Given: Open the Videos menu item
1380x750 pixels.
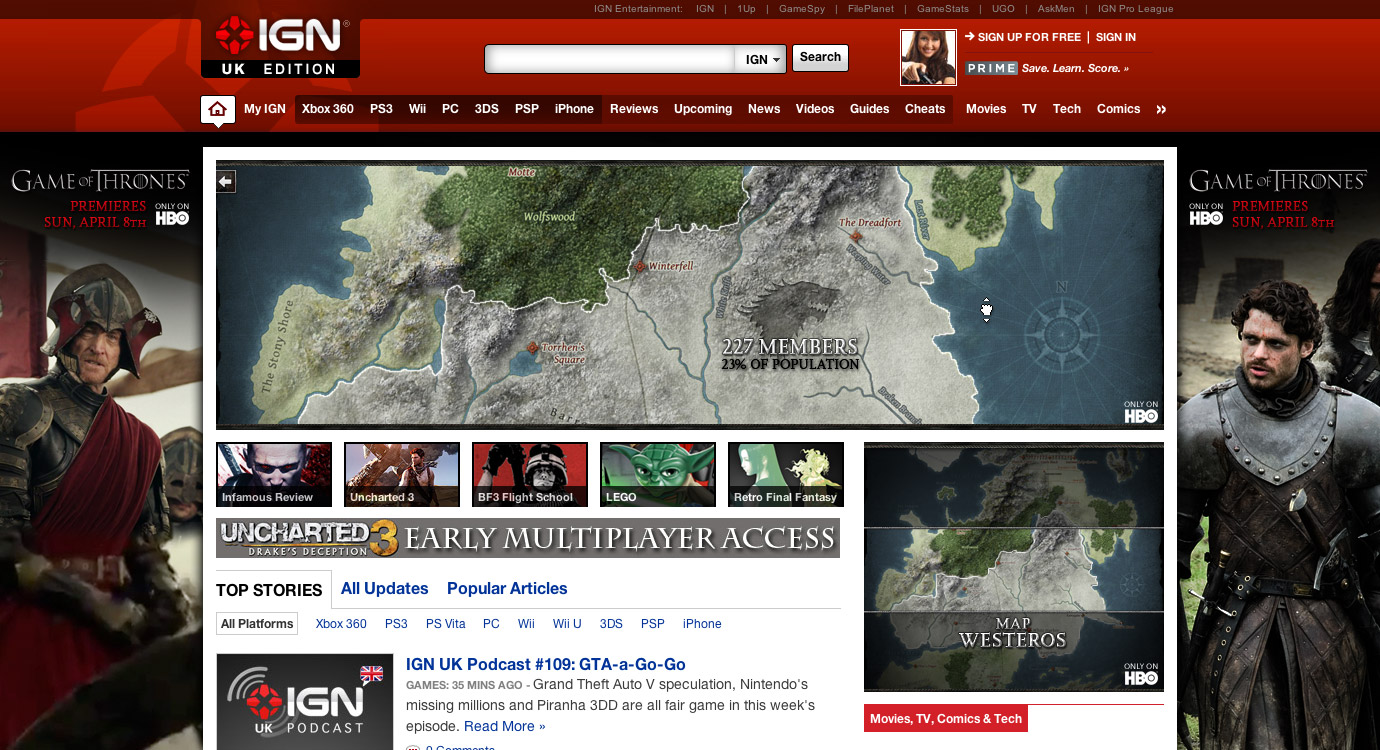Looking at the screenshot, I should pos(815,109).
